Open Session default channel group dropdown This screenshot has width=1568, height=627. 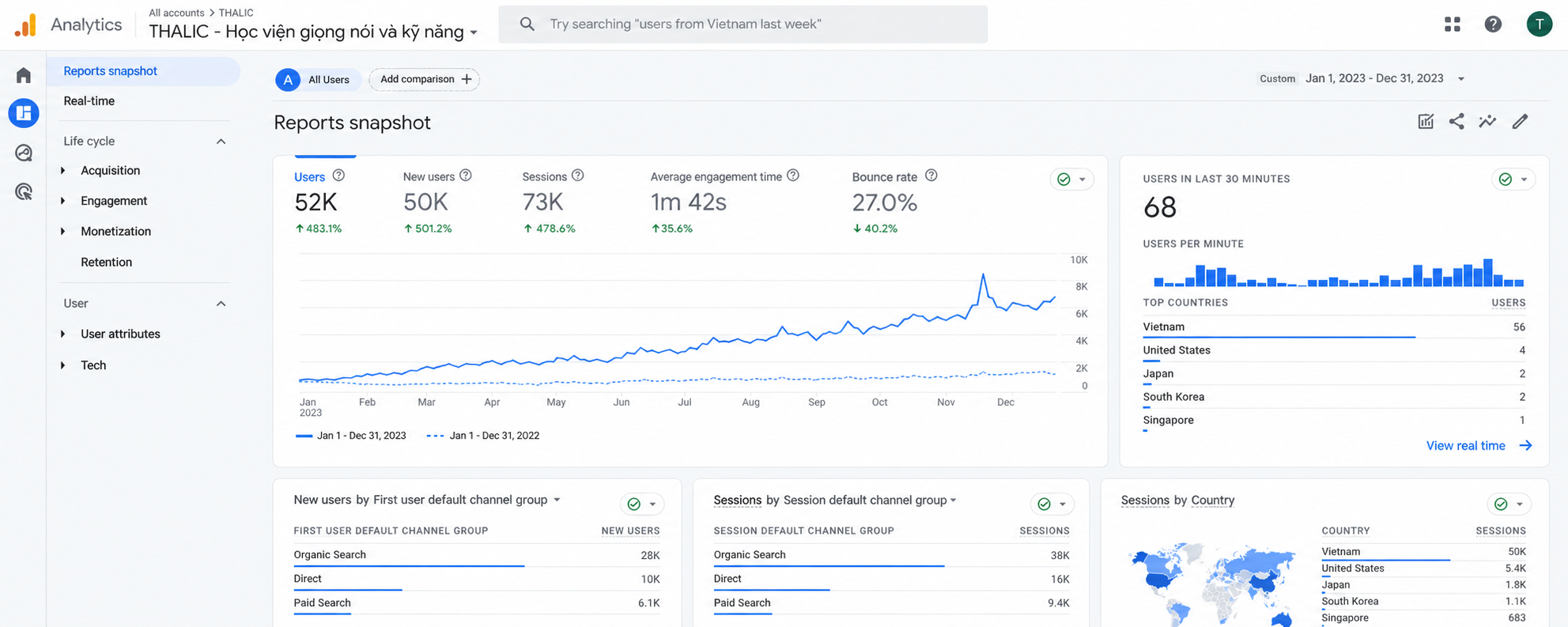pos(870,500)
